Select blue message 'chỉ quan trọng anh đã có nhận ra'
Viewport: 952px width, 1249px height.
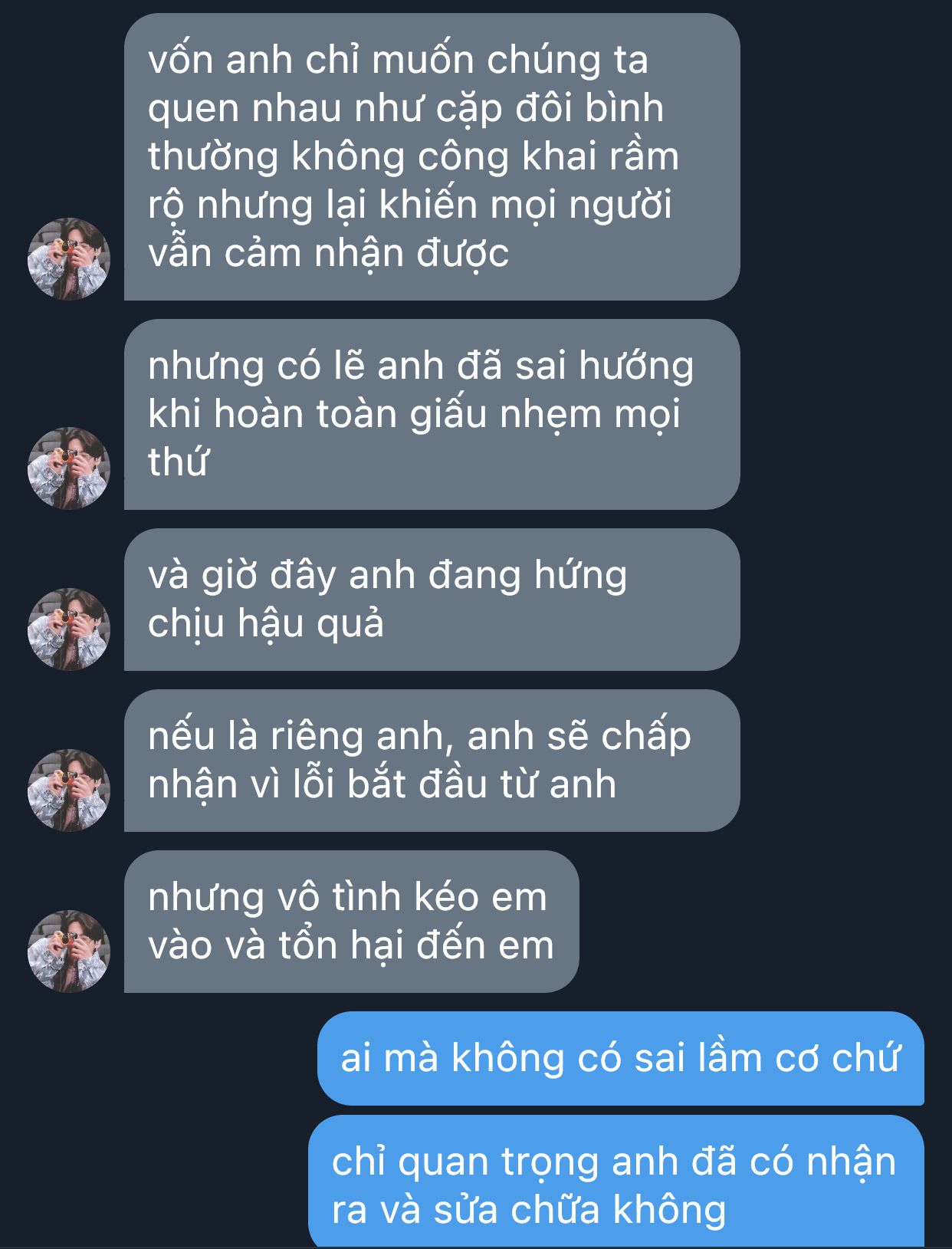click(616, 1182)
